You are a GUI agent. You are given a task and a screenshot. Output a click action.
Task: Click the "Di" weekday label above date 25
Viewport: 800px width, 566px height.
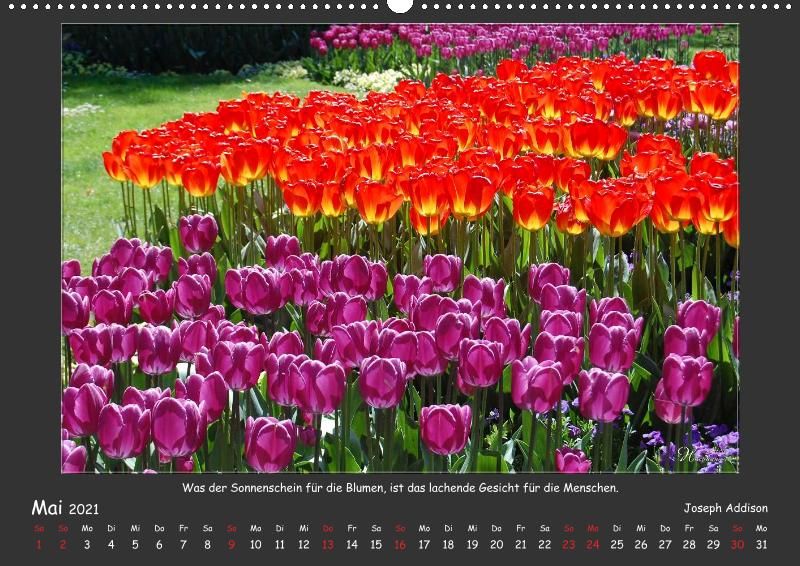point(617,528)
